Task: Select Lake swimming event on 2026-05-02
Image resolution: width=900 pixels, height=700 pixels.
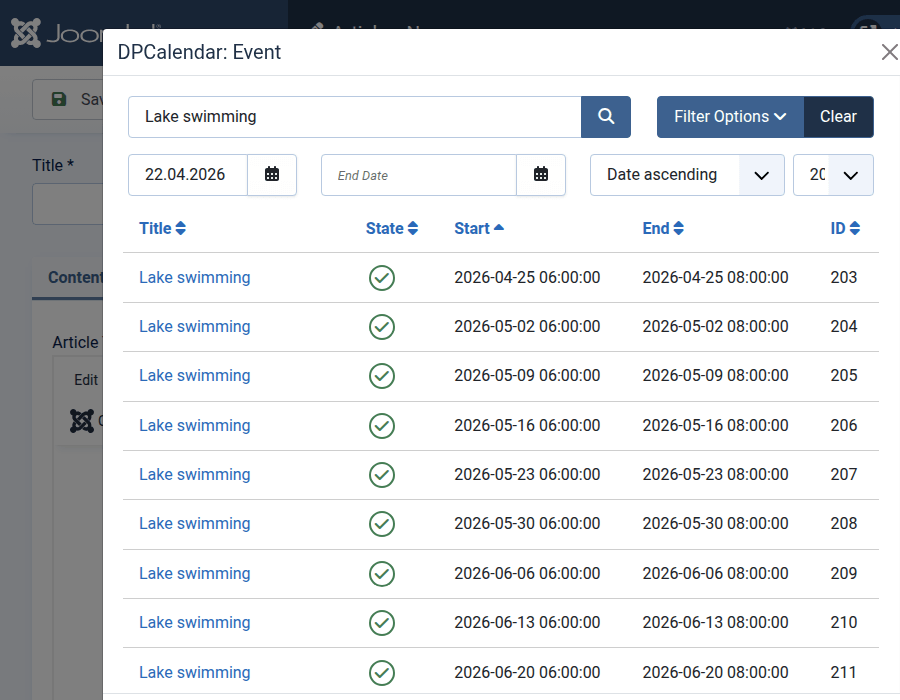Action: (194, 327)
